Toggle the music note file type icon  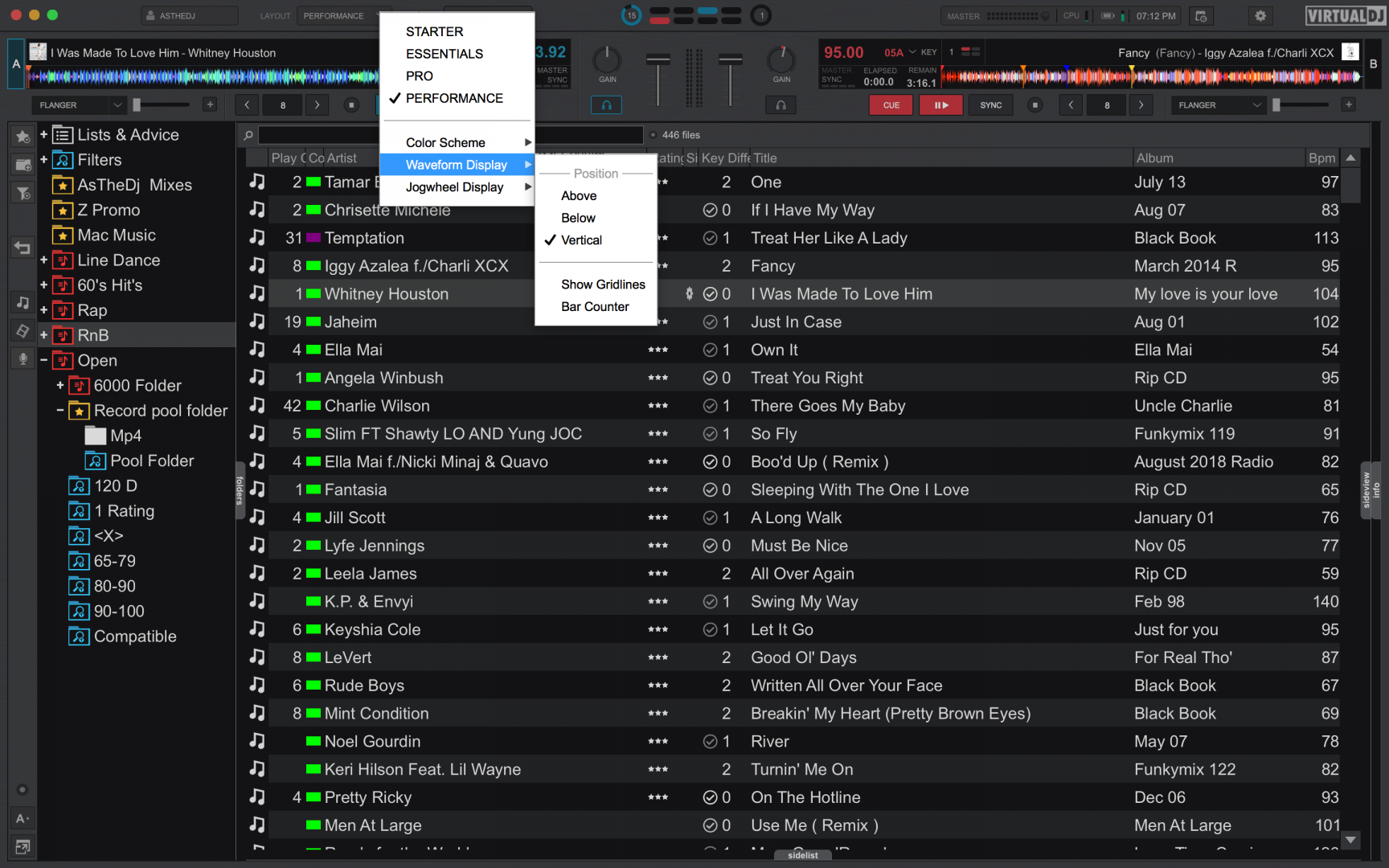23,303
